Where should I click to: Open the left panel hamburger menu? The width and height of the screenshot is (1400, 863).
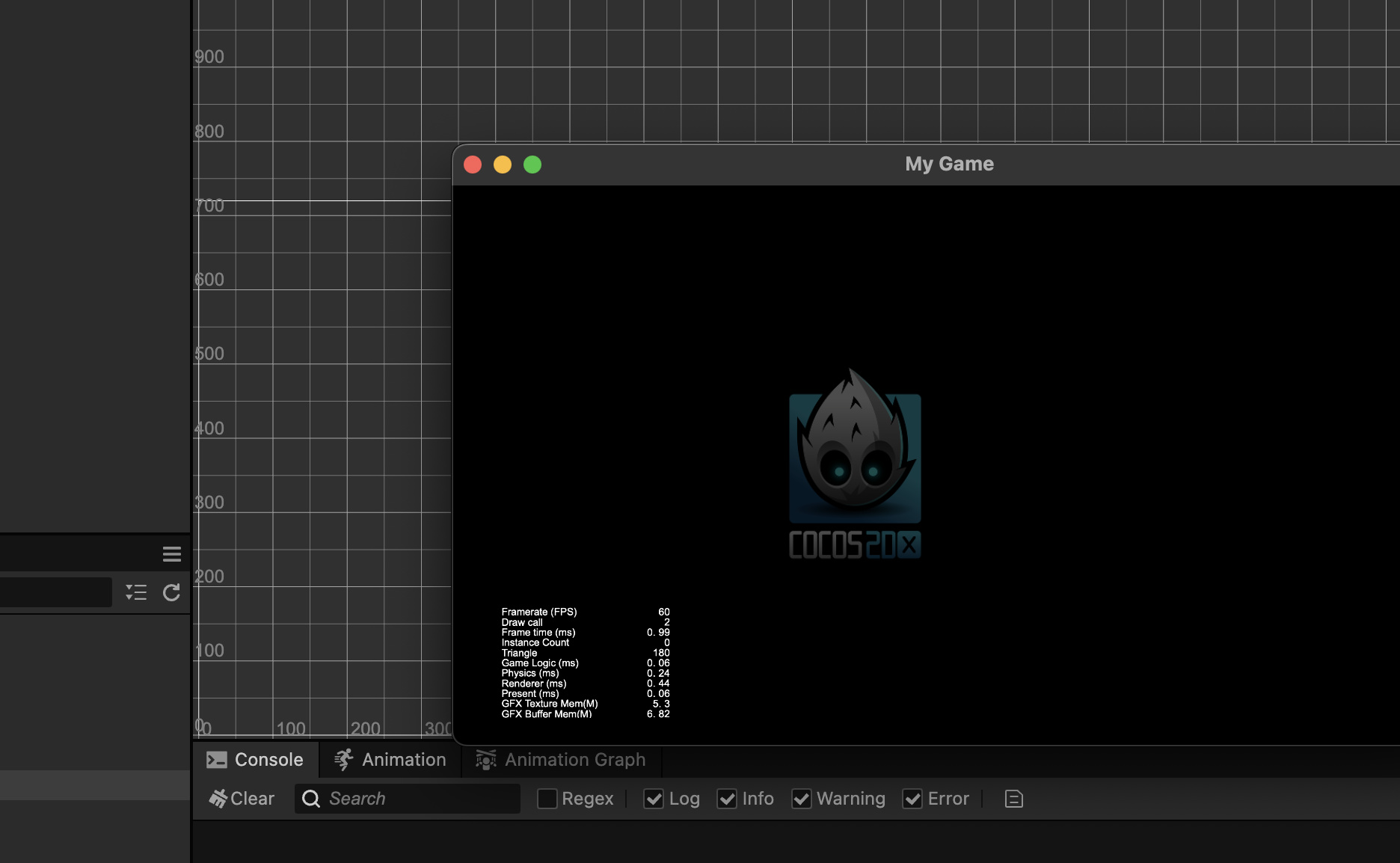coord(172,554)
